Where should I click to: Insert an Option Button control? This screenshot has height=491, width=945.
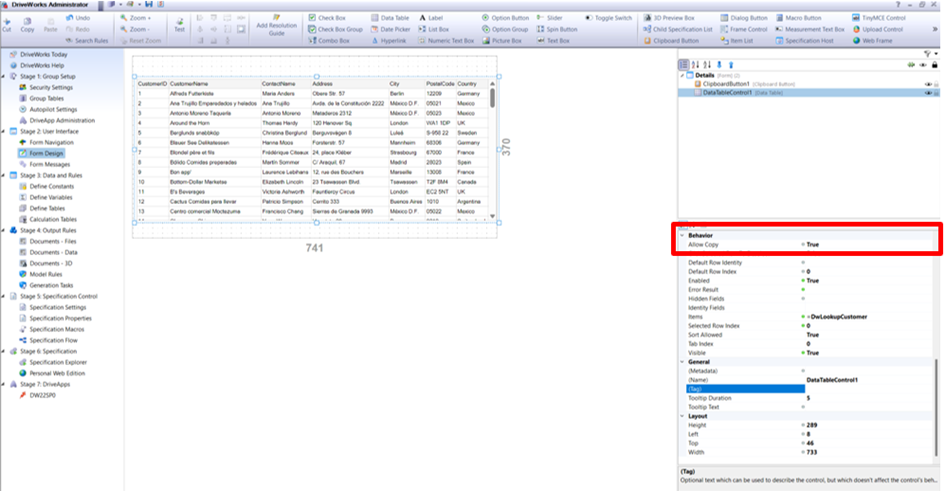point(506,18)
